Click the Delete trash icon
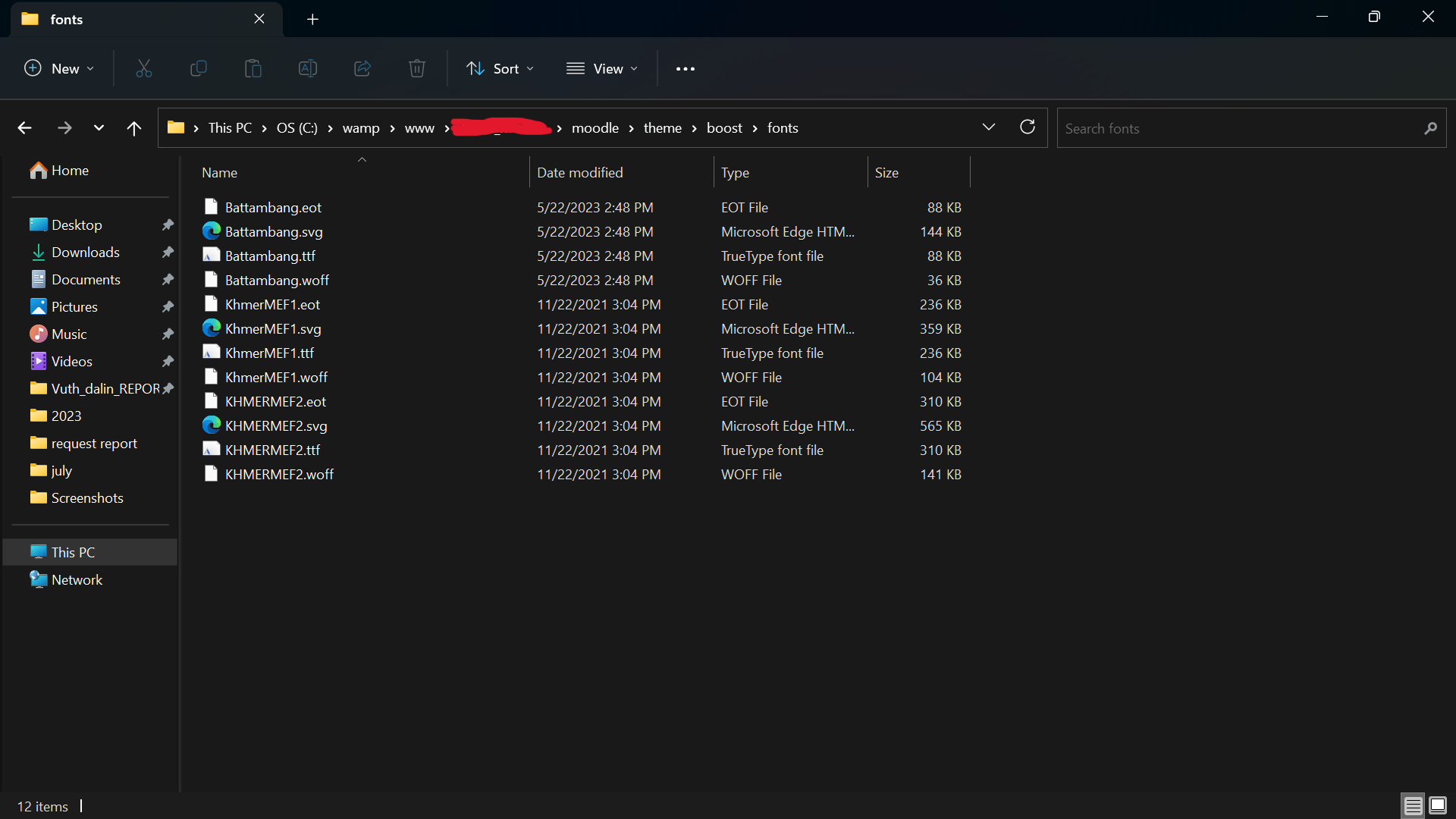Image resolution: width=1456 pixels, height=819 pixels. tap(416, 69)
